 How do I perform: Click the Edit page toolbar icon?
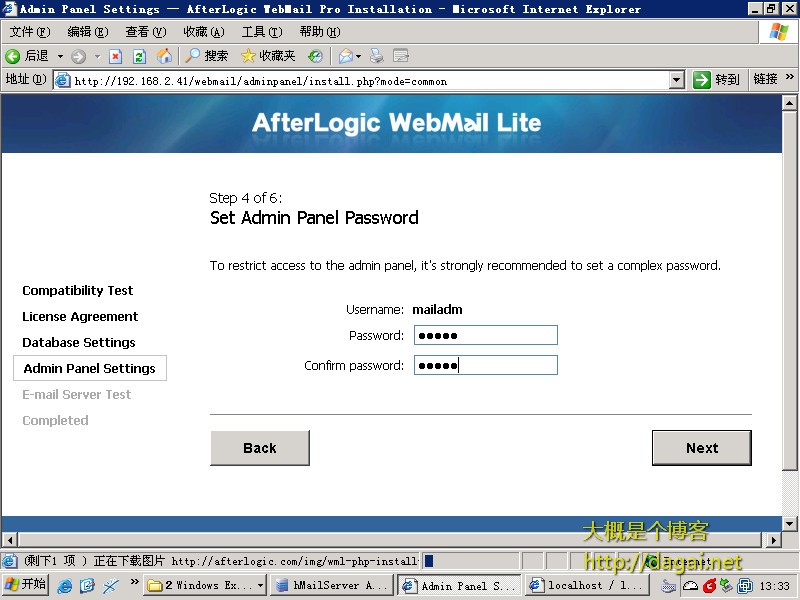click(x=401, y=56)
